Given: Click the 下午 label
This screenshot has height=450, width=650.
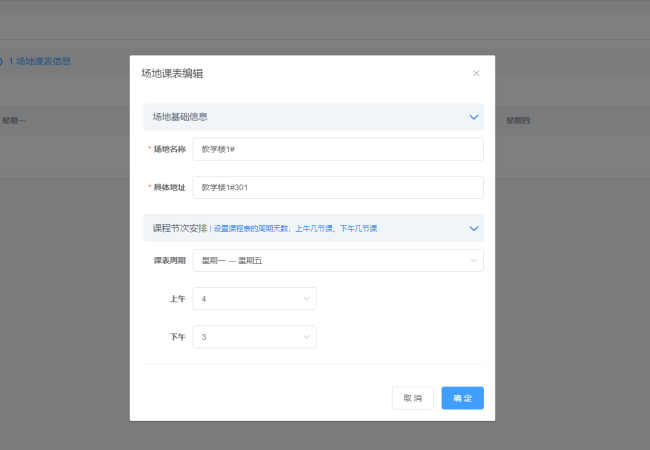Looking at the screenshot, I should click(x=177, y=337).
